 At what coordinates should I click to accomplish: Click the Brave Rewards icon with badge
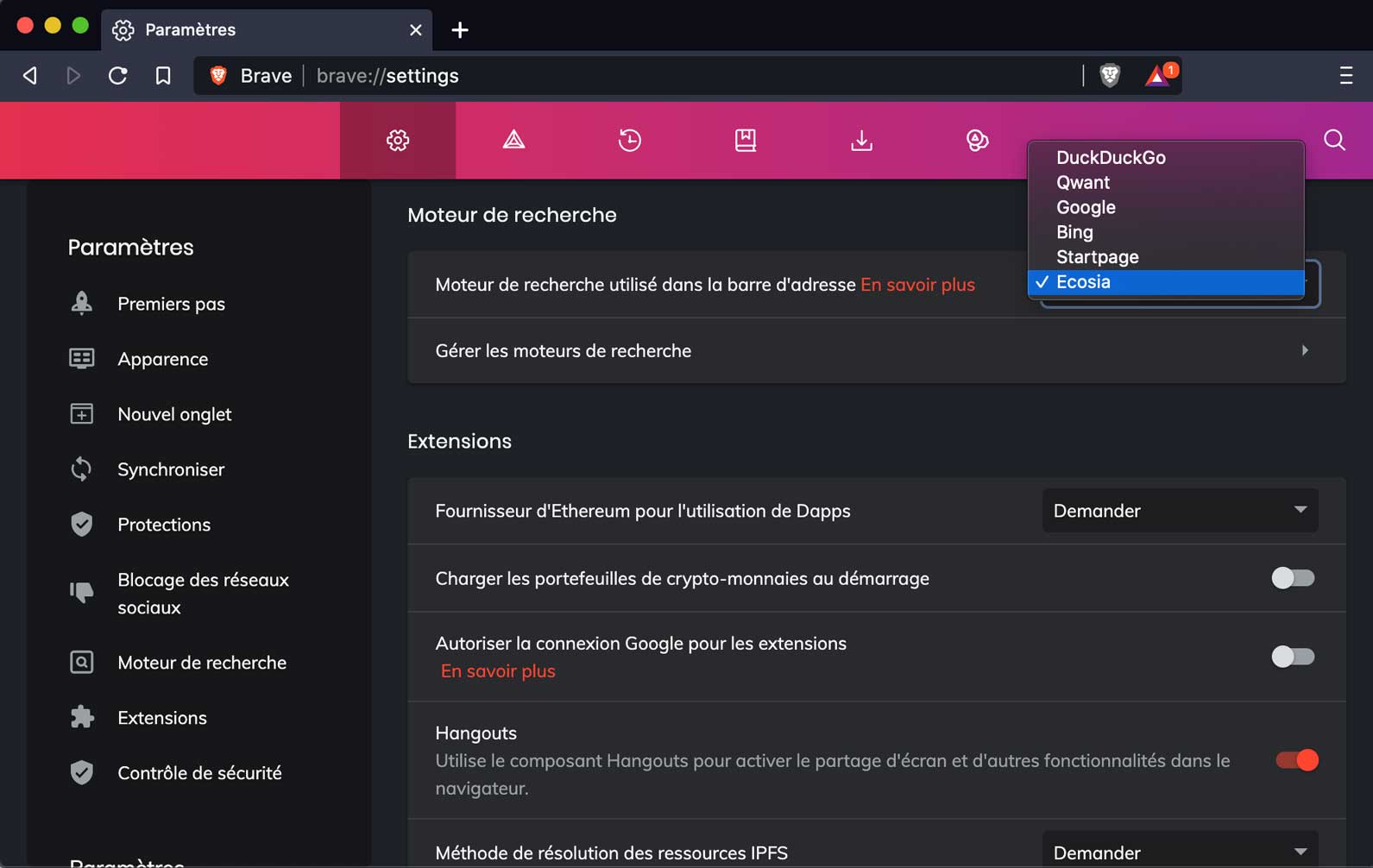[x=1160, y=75]
